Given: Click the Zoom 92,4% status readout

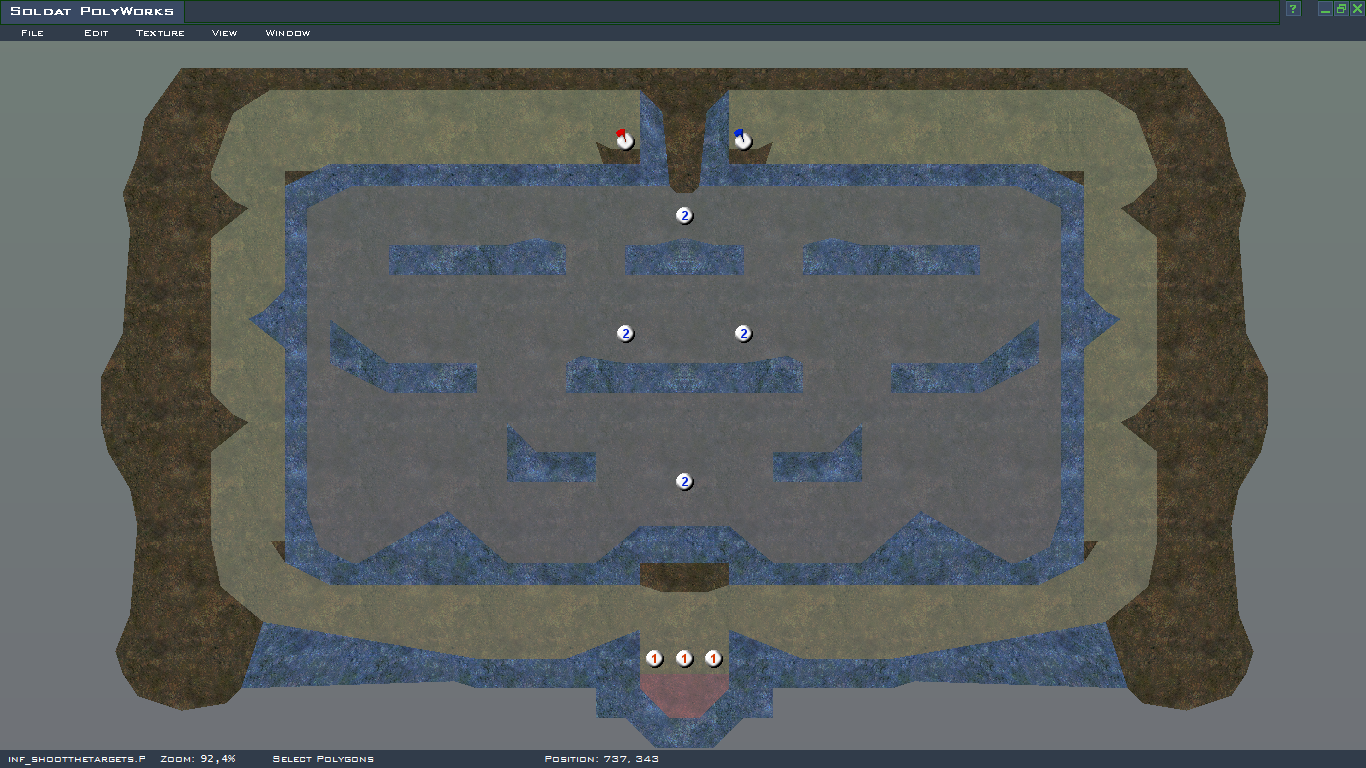Looking at the screenshot, I should tap(197, 759).
